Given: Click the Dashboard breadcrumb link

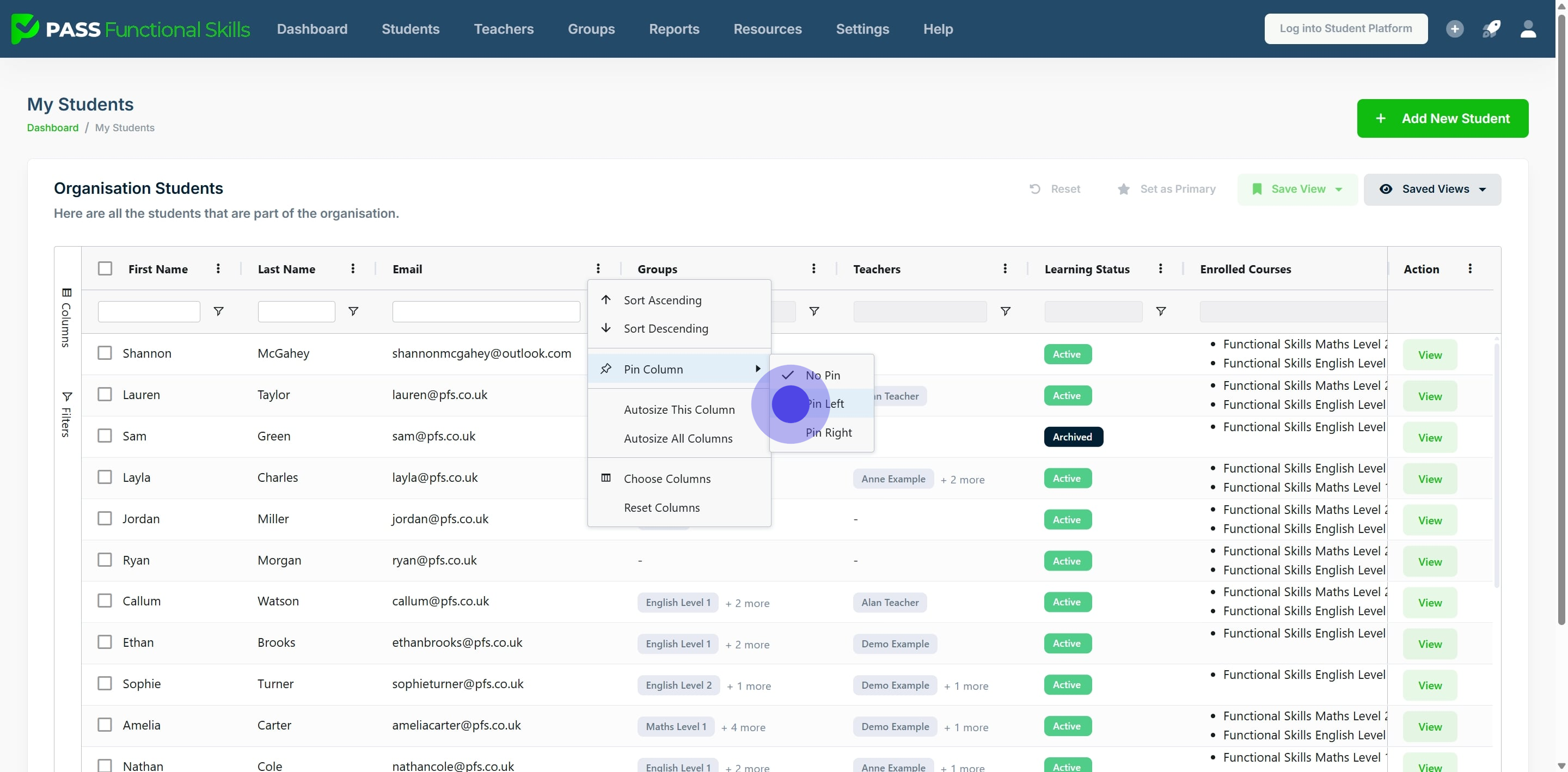Looking at the screenshot, I should click(x=52, y=127).
